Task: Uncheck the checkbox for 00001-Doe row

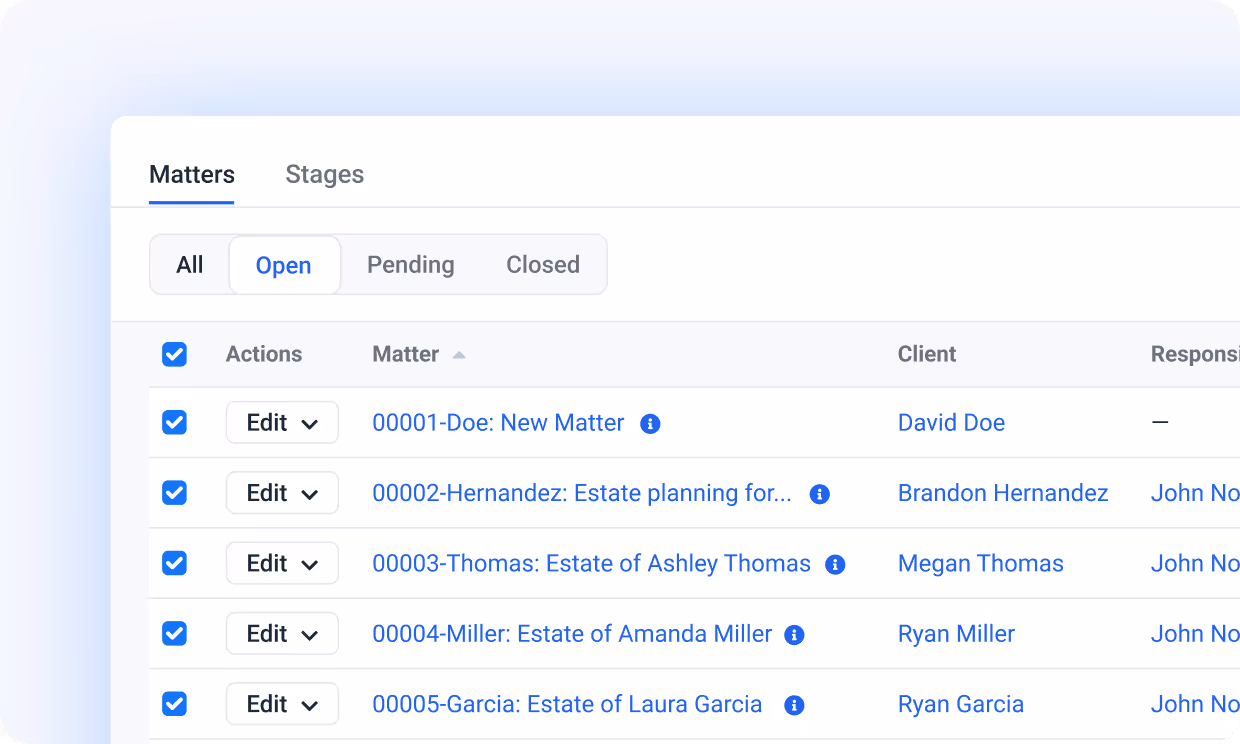Action: [174, 422]
